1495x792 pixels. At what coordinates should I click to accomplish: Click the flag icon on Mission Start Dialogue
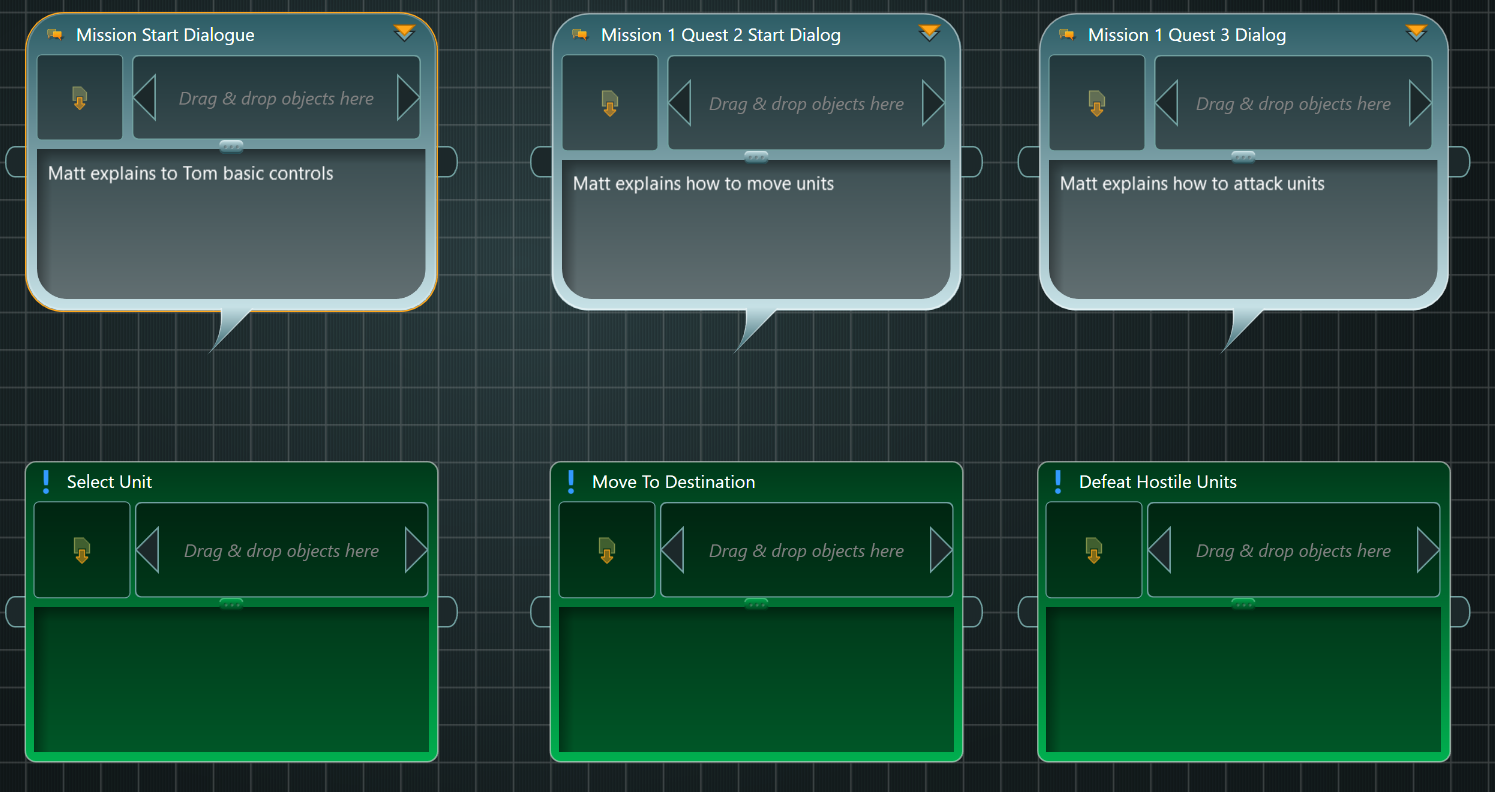pyautogui.click(x=54, y=35)
